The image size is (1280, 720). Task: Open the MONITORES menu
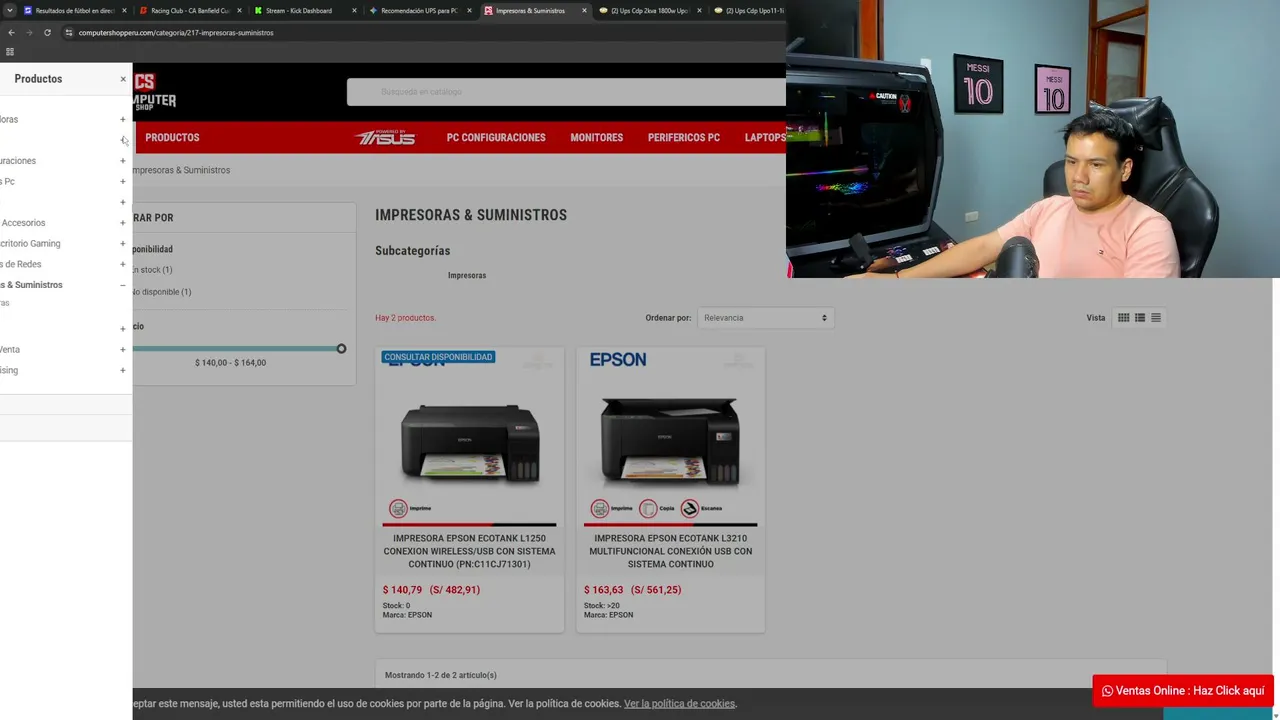[x=597, y=138]
